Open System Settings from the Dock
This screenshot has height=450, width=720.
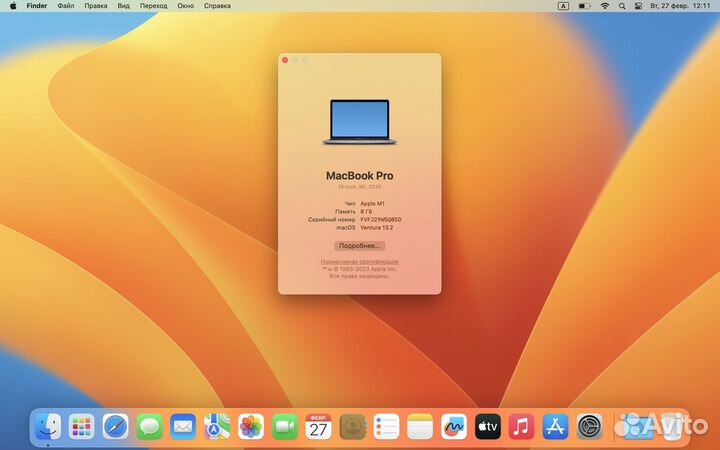tap(589, 427)
